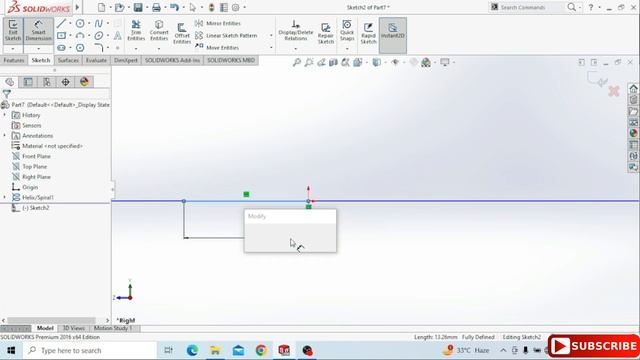Click Repair Sketch tool
Image resolution: width=640 pixels, height=360 pixels.
(x=326, y=33)
